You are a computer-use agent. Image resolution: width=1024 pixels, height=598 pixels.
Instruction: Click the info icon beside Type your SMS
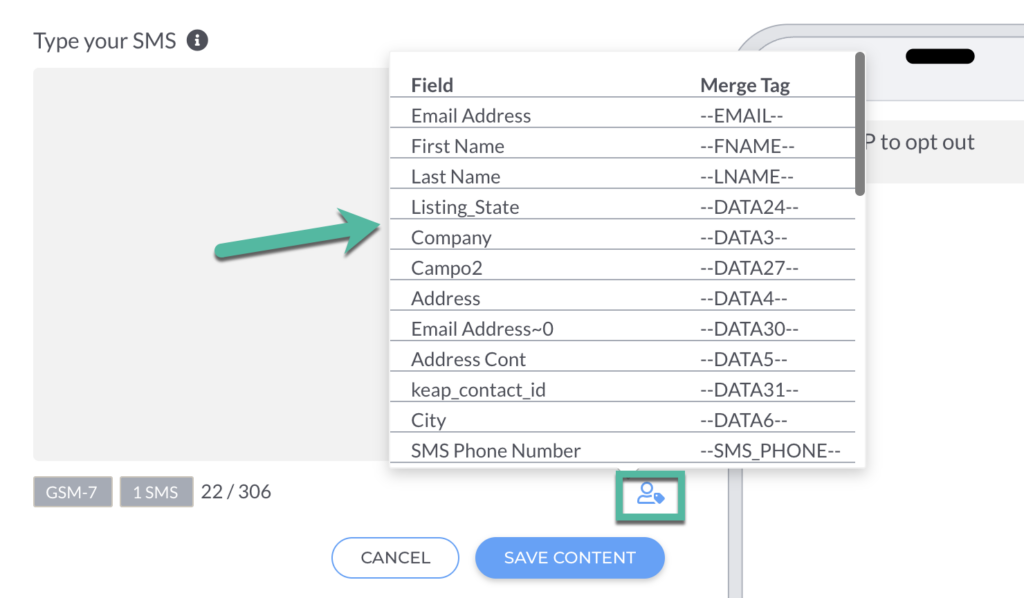tap(197, 41)
